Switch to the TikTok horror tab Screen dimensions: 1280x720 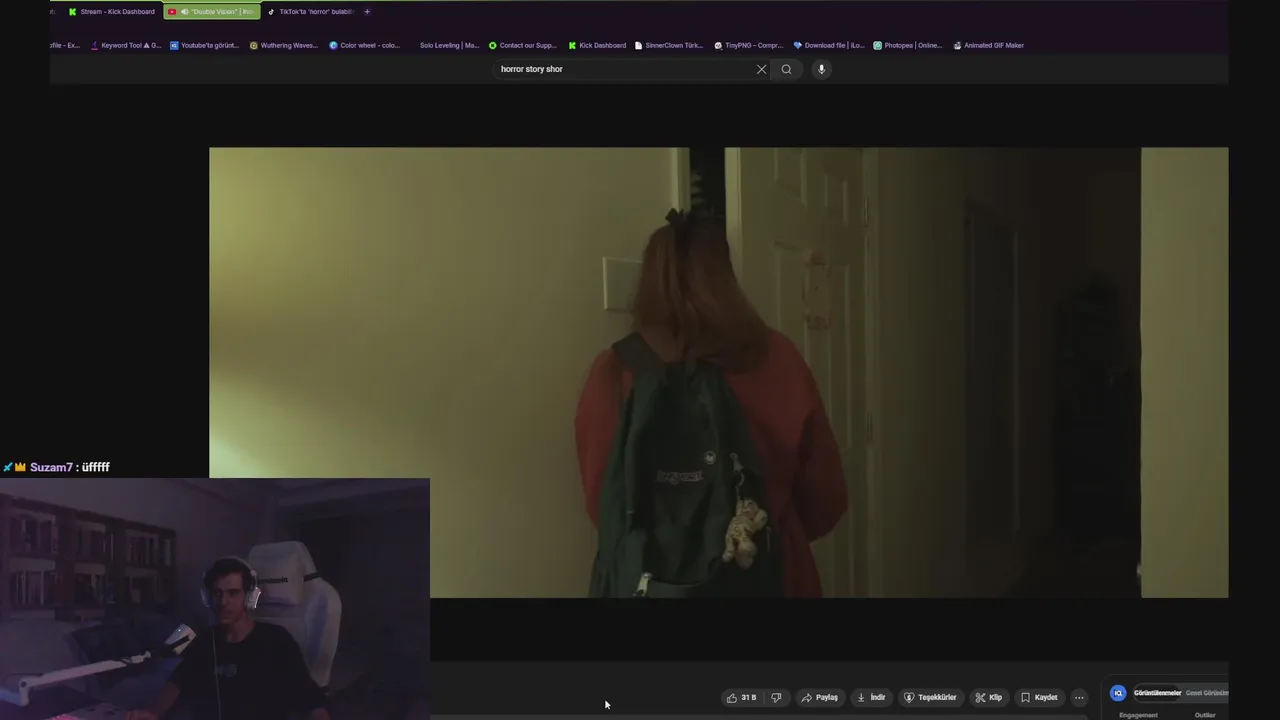pyautogui.click(x=310, y=12)
